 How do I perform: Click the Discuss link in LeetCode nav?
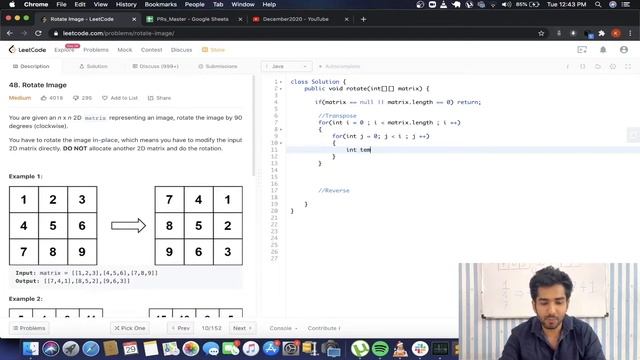[181, 50]
